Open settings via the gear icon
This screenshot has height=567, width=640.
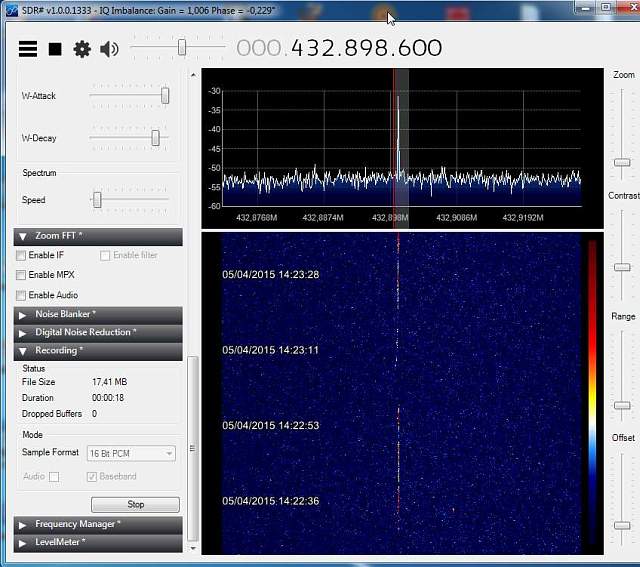(x=82, y=49)
